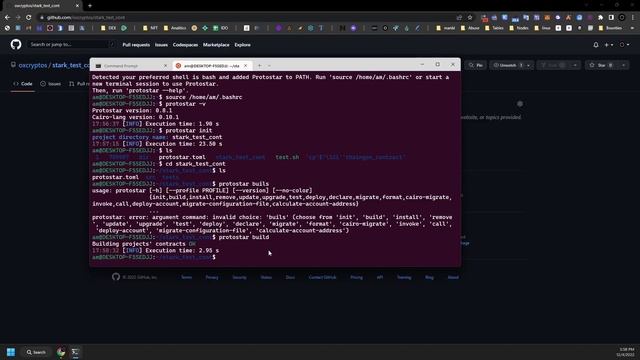640x360 pixels.
Task: Close the stark_test_cont Chrome tab
Action: coord(77,6)
